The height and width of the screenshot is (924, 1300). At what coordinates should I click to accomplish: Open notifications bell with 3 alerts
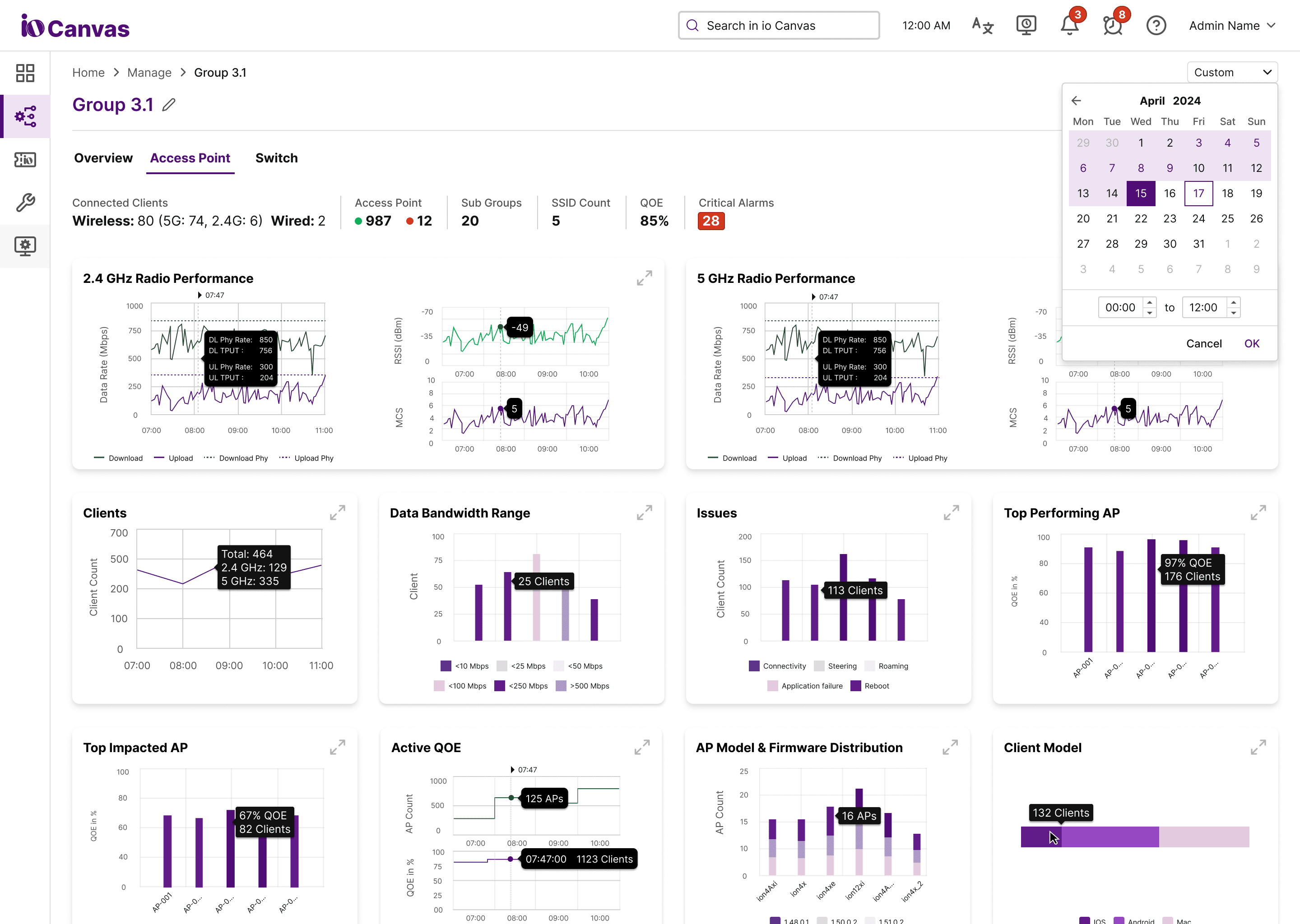[1069, 26]
